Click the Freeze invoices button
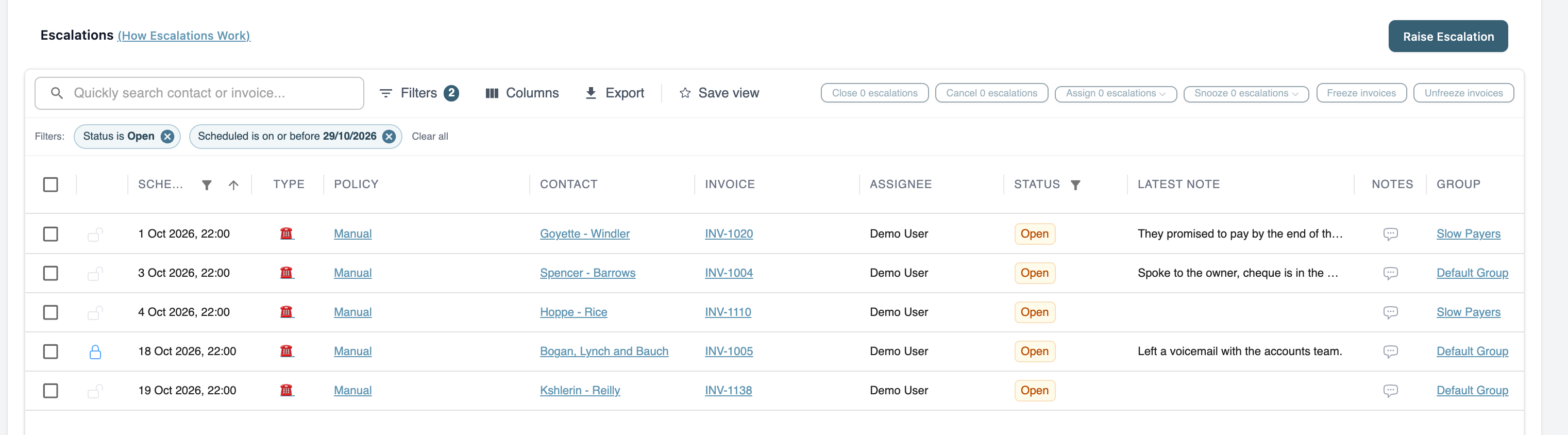1568x435 pixels. coord(1361,93)
